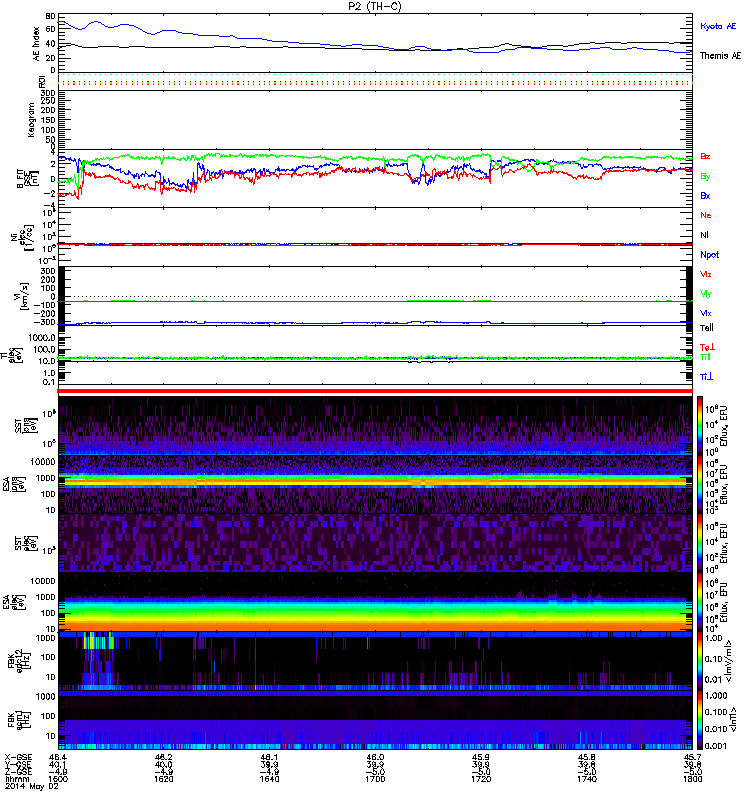Click the X-GSE value 46.4
Image resolution: width=750 pixels, height=800 pixels.
pyautogui.click(x=58, y=757)
